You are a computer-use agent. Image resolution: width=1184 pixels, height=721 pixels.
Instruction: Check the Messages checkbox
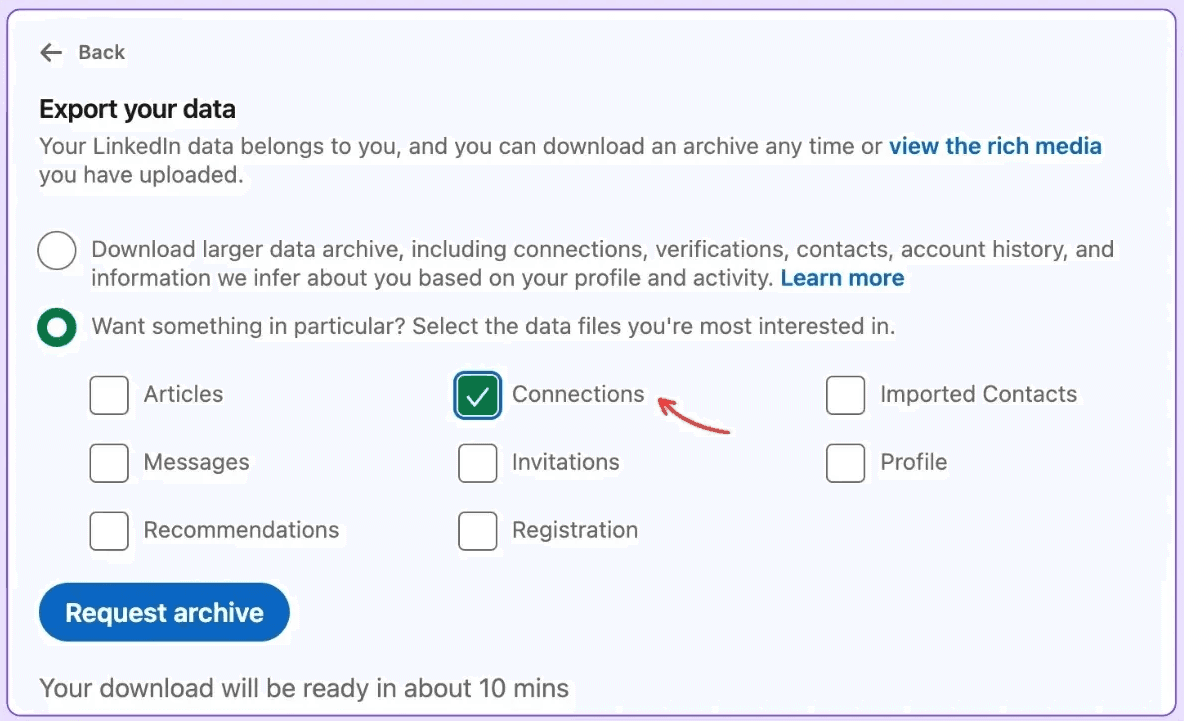[x=109, y=463]
